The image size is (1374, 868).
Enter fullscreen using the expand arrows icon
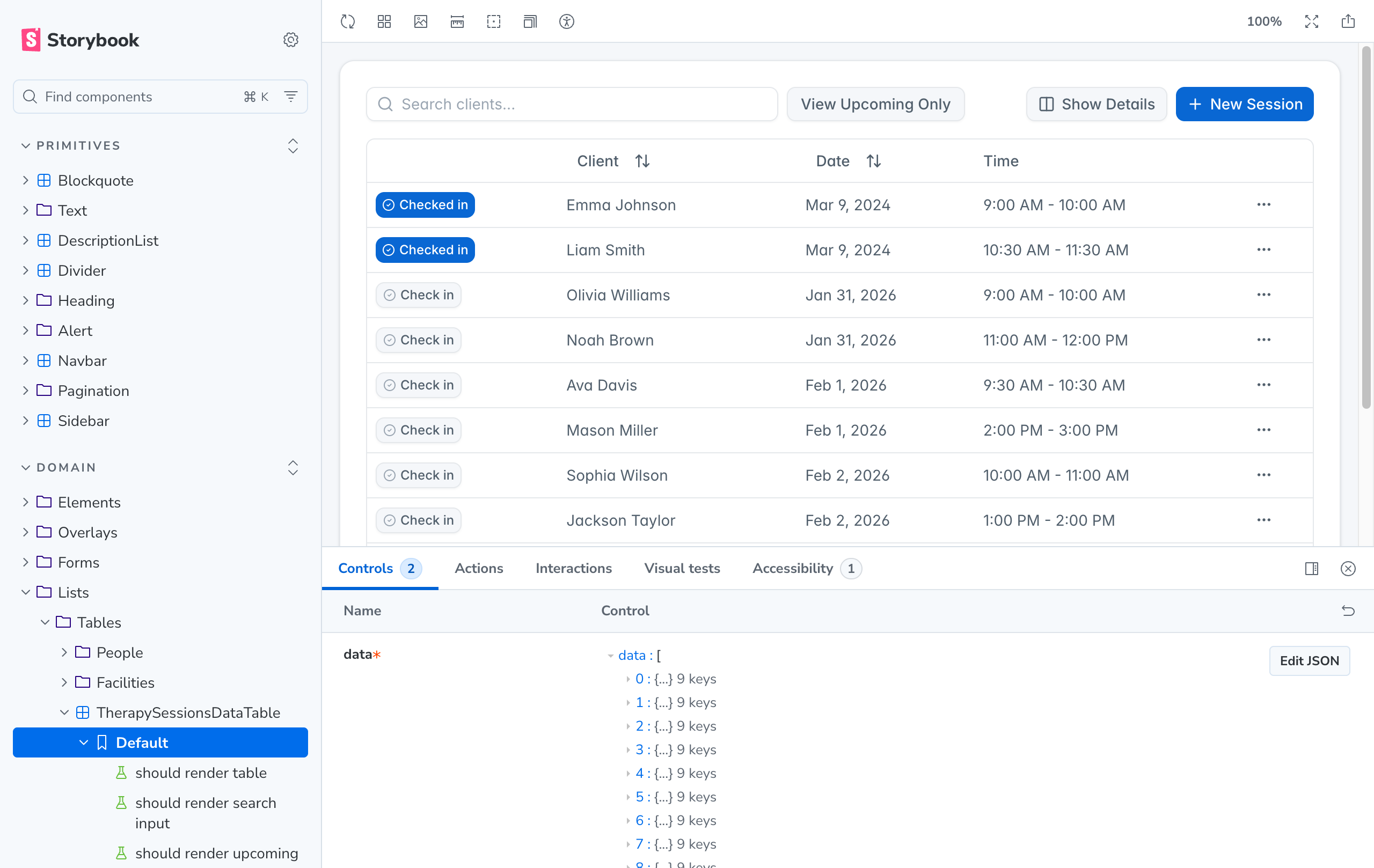pyautogui.click(x=1311, y=21)
